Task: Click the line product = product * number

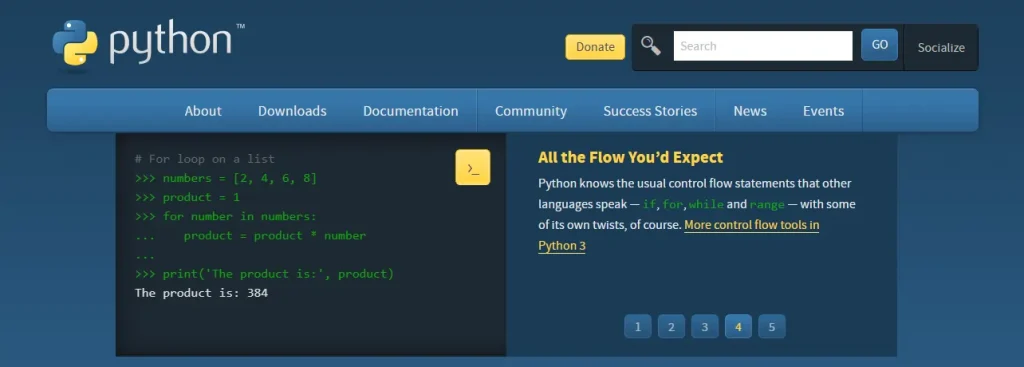Action: (x=251, y=236)
